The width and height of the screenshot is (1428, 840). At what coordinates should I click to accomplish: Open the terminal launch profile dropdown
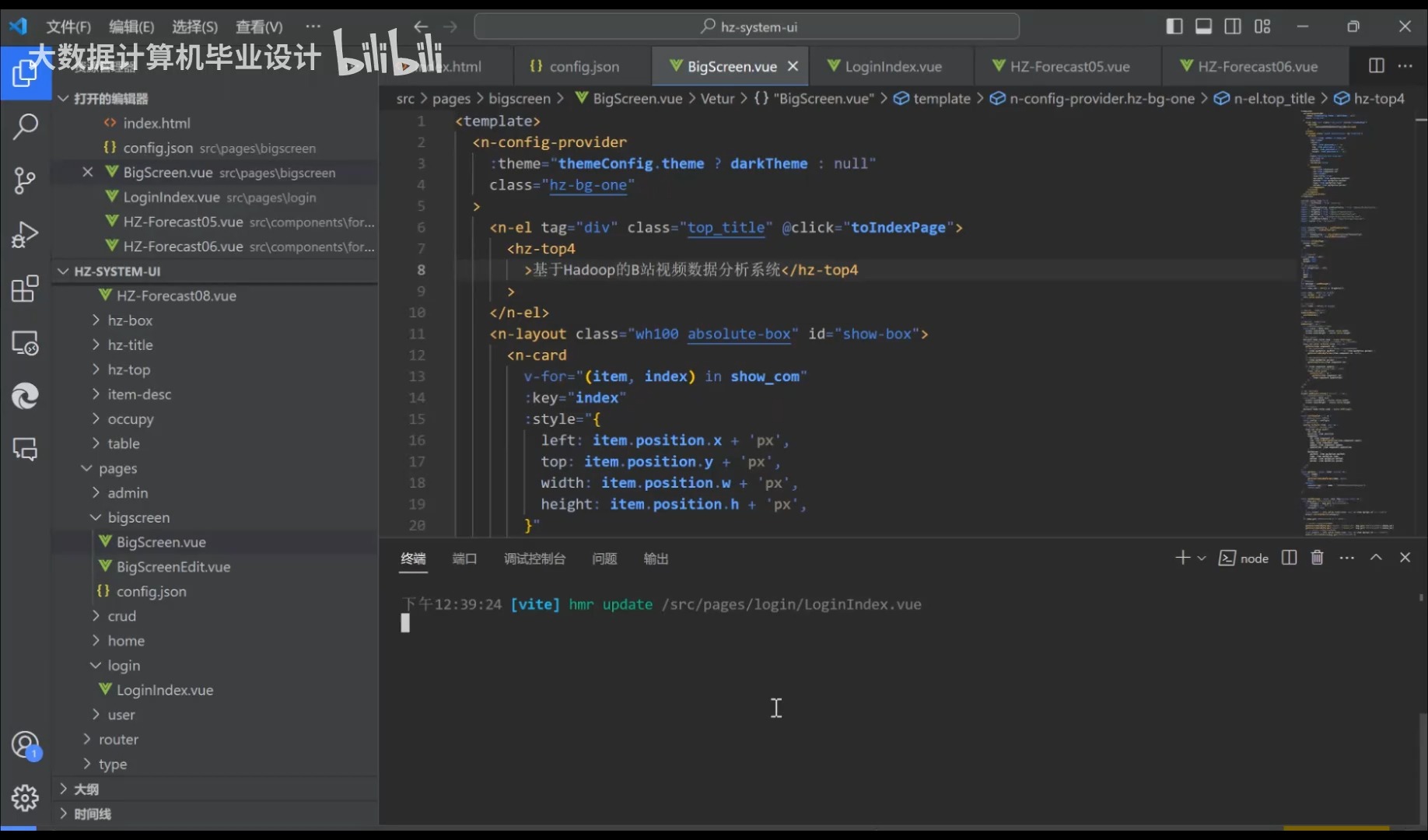point(1202,558)
